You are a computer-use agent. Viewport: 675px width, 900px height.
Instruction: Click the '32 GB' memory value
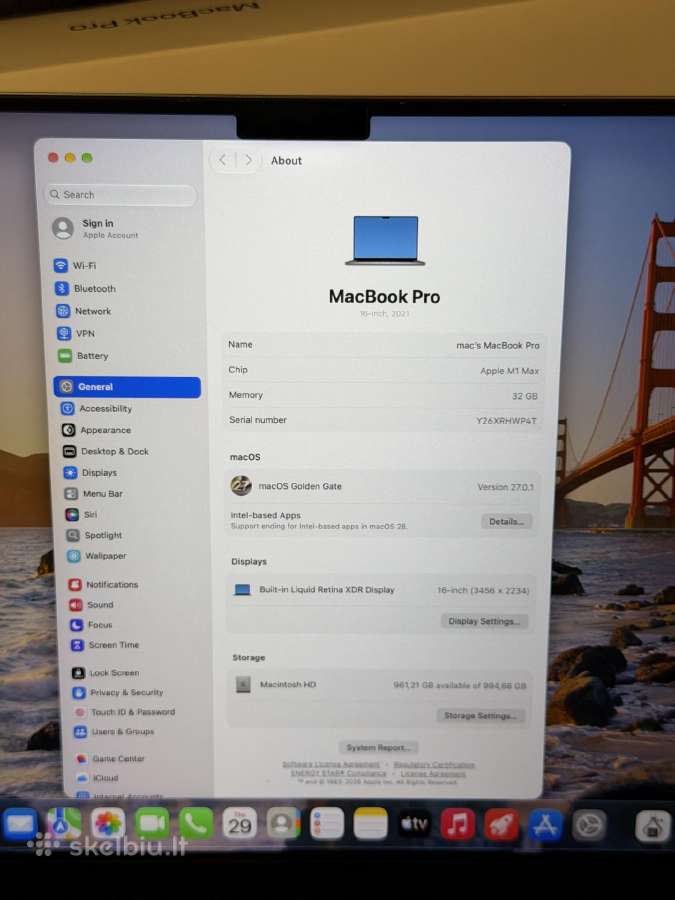pyautogui.click(x=525, y=396)
